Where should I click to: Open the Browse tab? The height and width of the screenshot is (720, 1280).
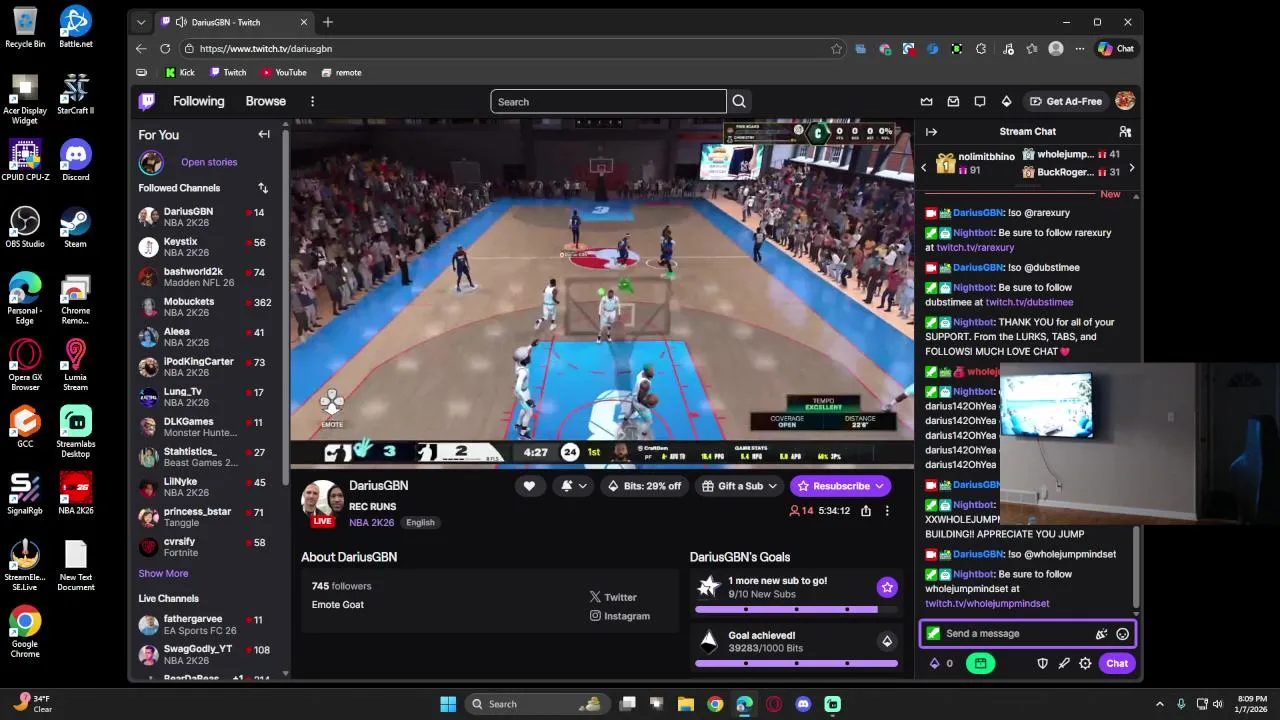click(265, 101)
